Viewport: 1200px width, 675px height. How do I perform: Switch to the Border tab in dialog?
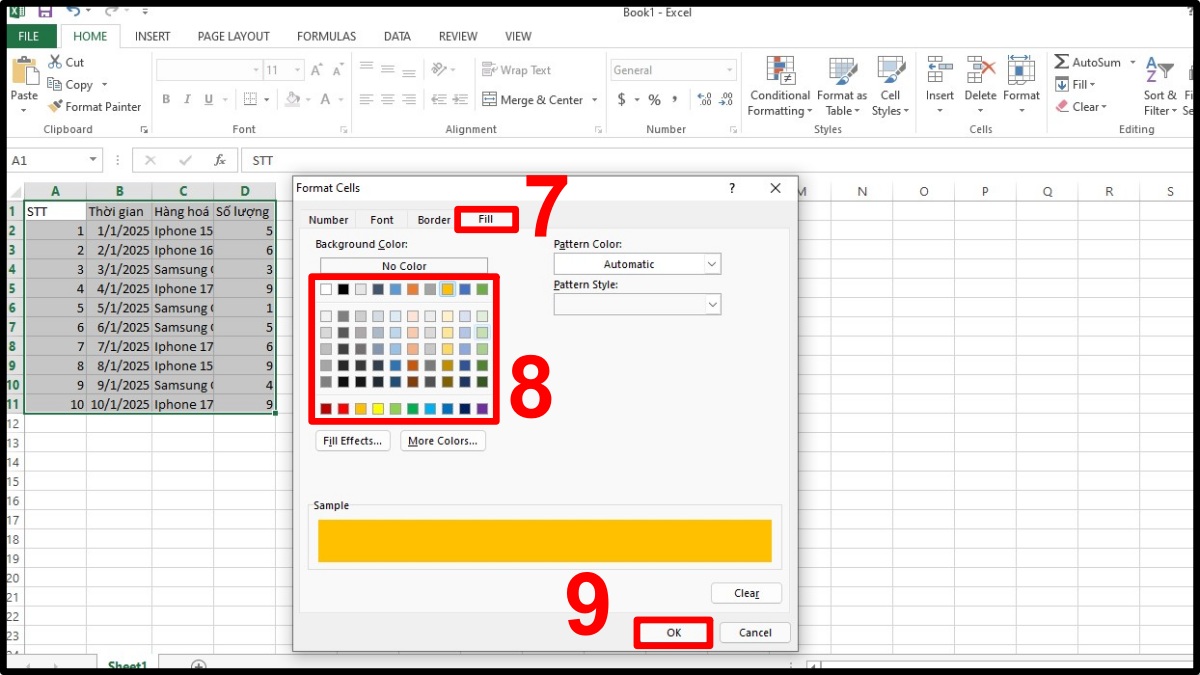click(434, 220)
